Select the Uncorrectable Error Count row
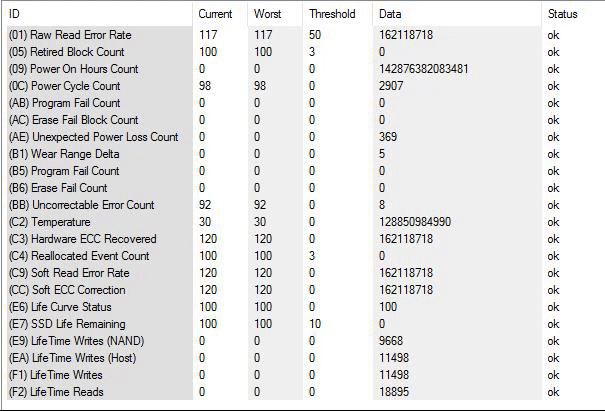 [305, 205]
